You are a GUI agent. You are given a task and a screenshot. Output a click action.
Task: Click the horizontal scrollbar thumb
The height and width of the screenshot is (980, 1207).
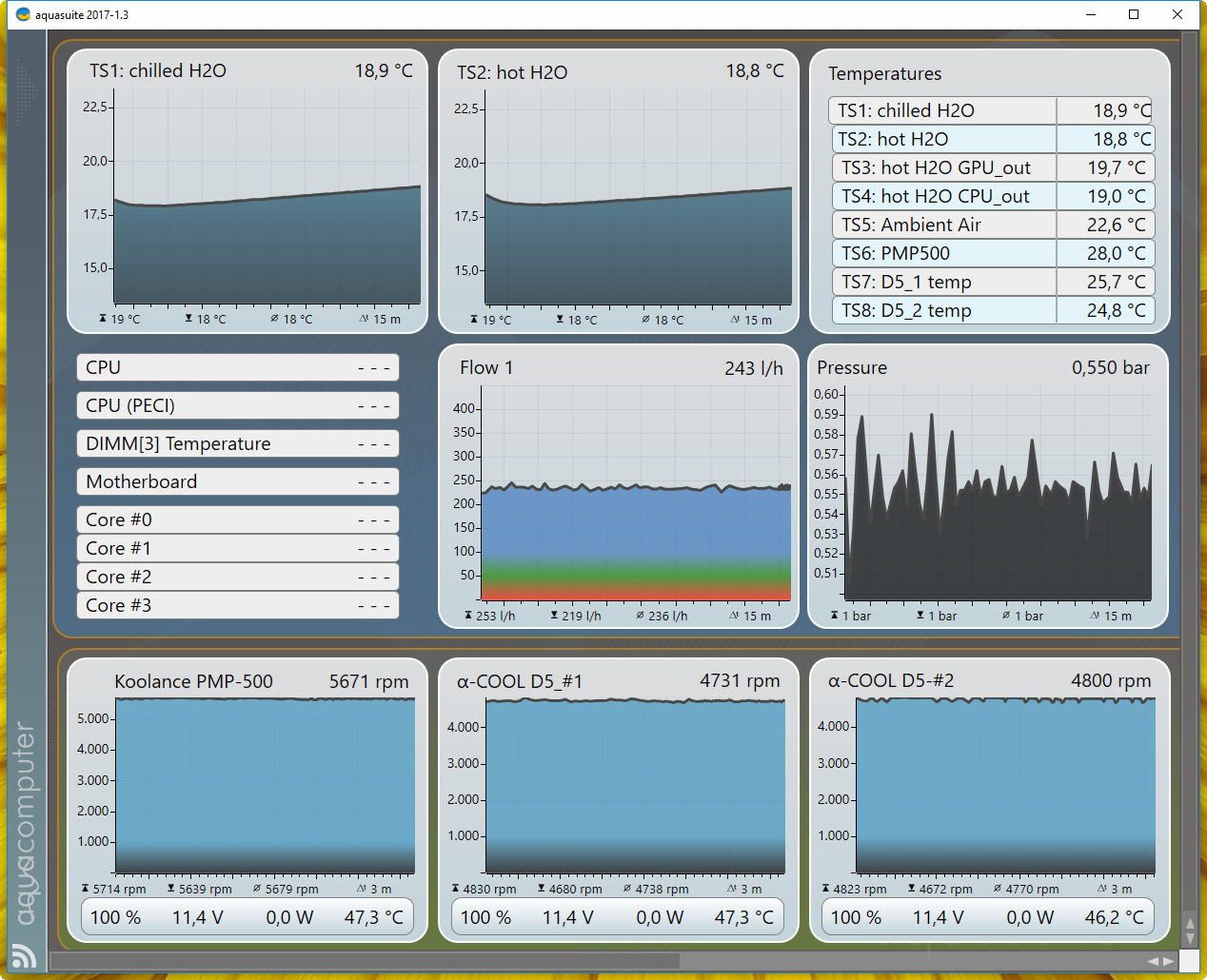[366, 961]
